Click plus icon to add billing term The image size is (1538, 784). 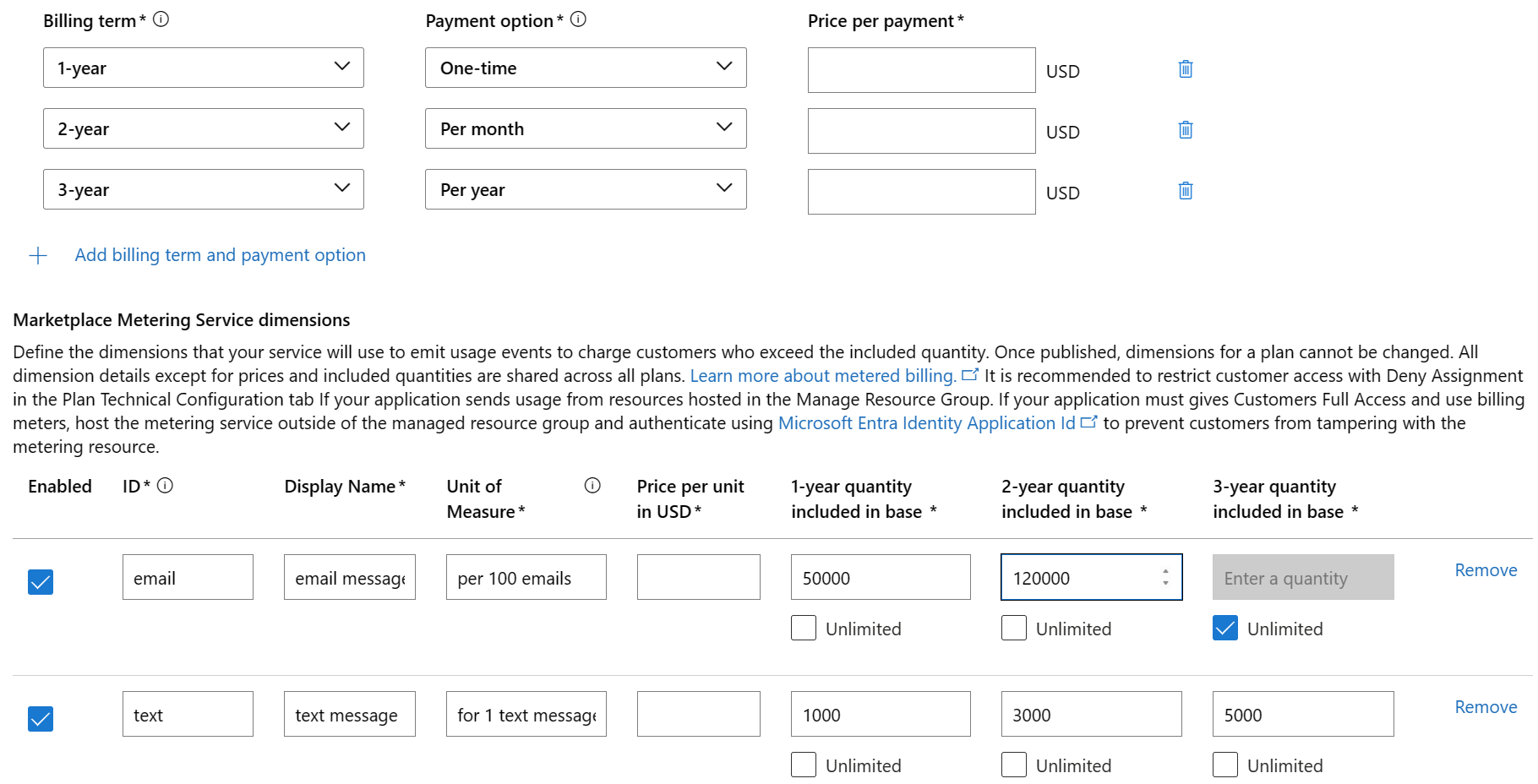(38, 256)
